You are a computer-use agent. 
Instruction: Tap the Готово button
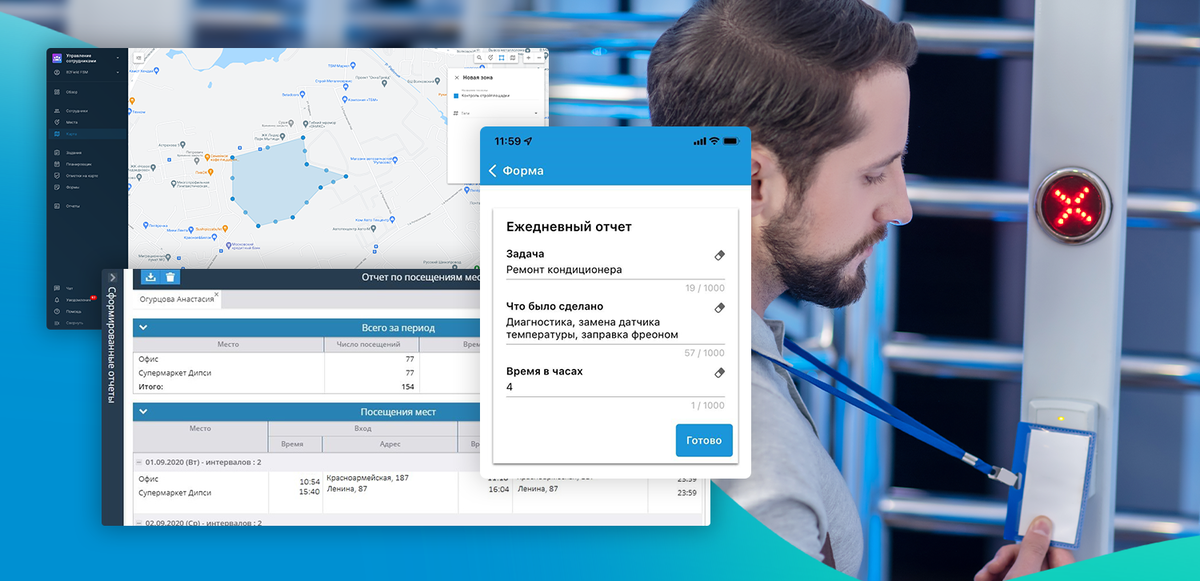click(704, 441)
